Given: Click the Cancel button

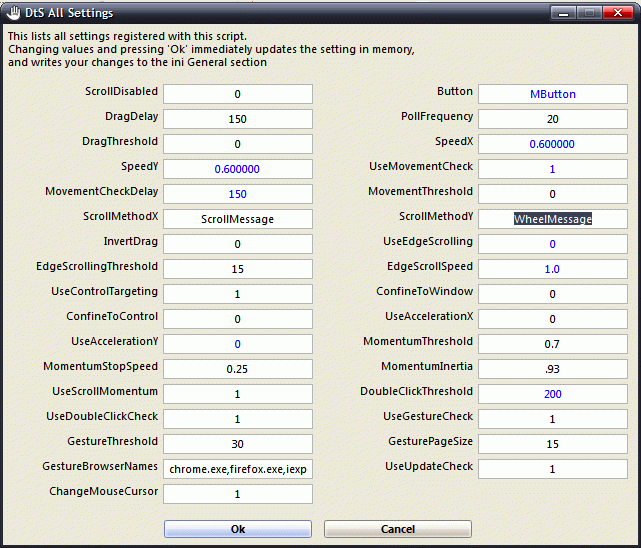Looking at the screenshot, I should (398, 529).
